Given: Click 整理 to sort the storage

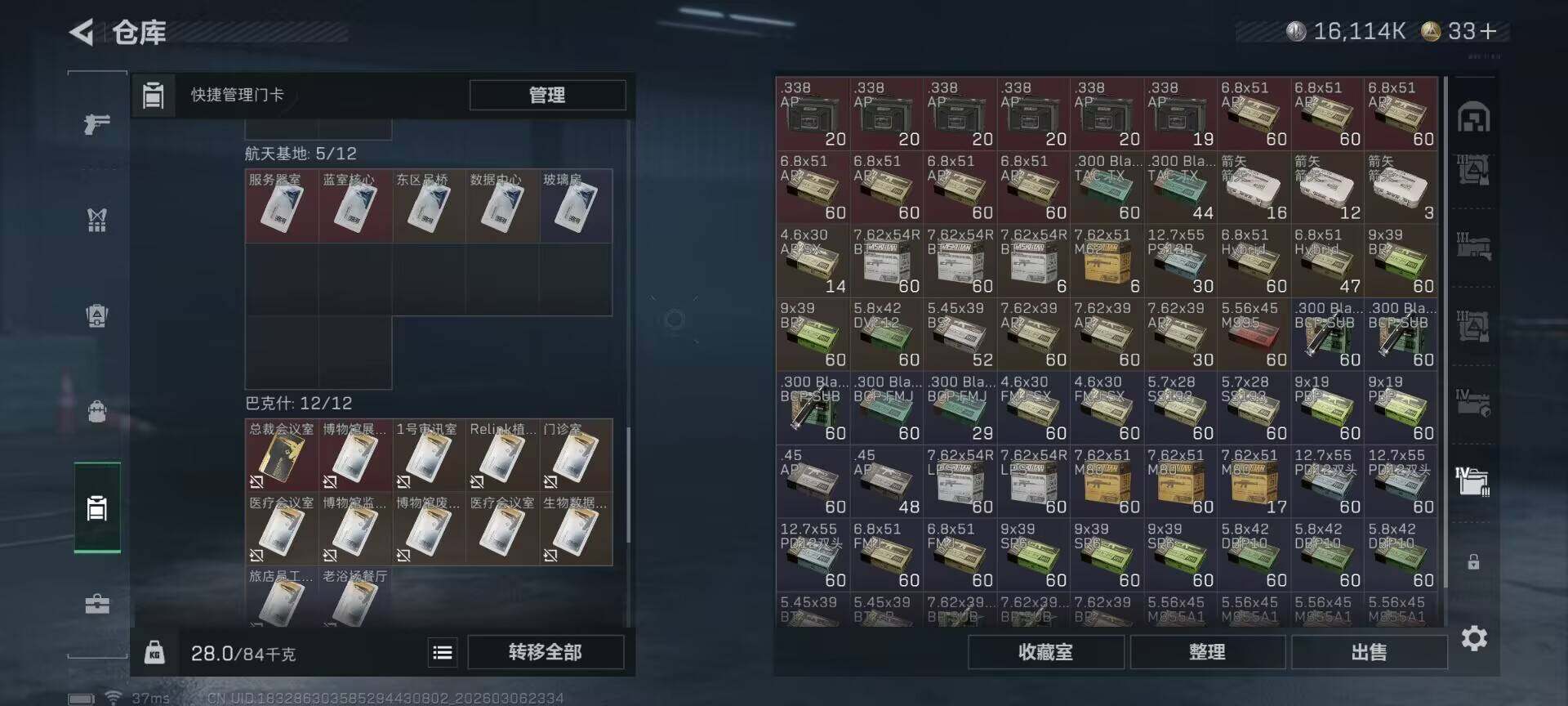Looking at the screenshot, I should point(1207,652).
